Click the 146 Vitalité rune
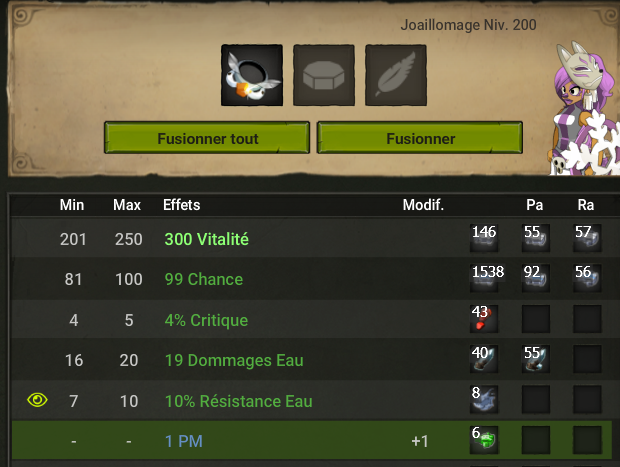620x467 pixels. [484, 238]
